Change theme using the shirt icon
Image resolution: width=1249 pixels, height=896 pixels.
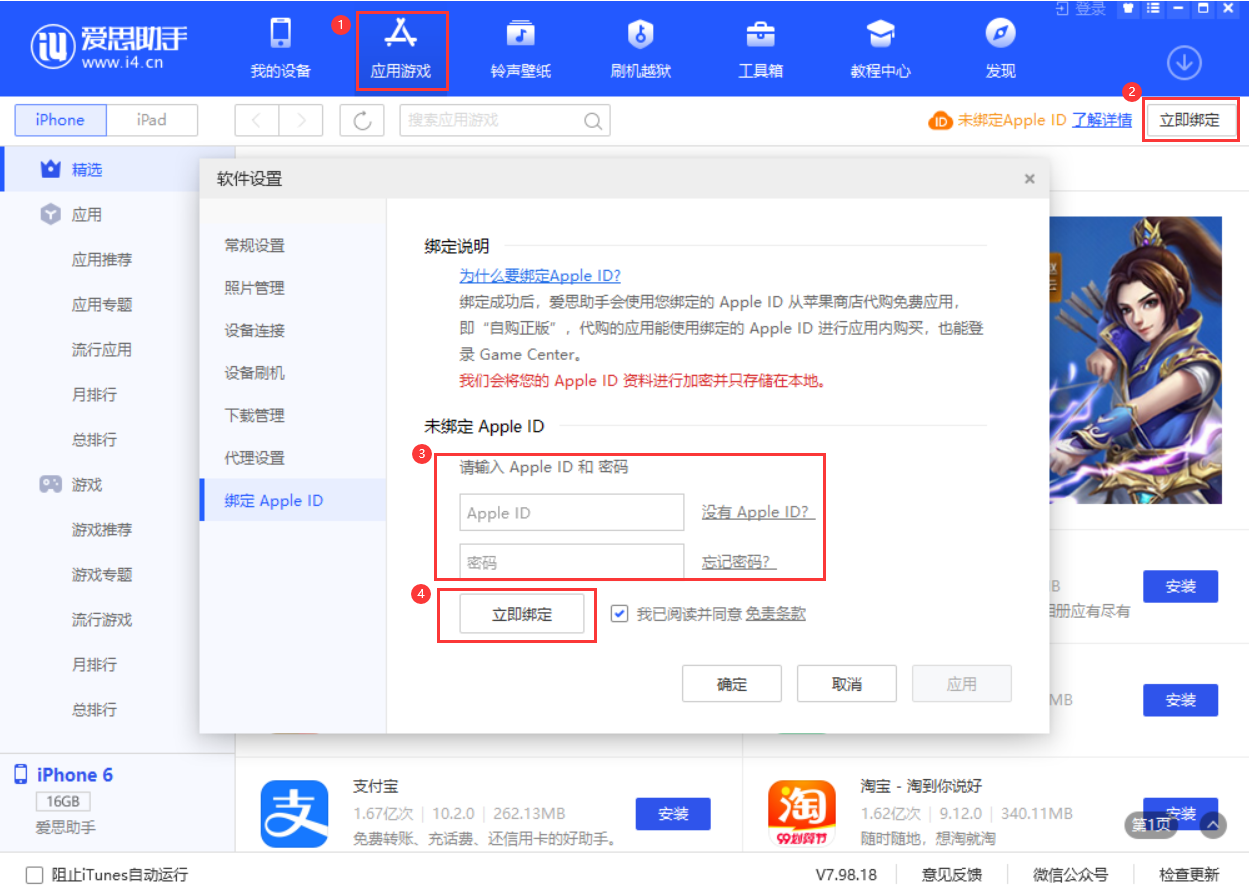[x=1127, y=9]
